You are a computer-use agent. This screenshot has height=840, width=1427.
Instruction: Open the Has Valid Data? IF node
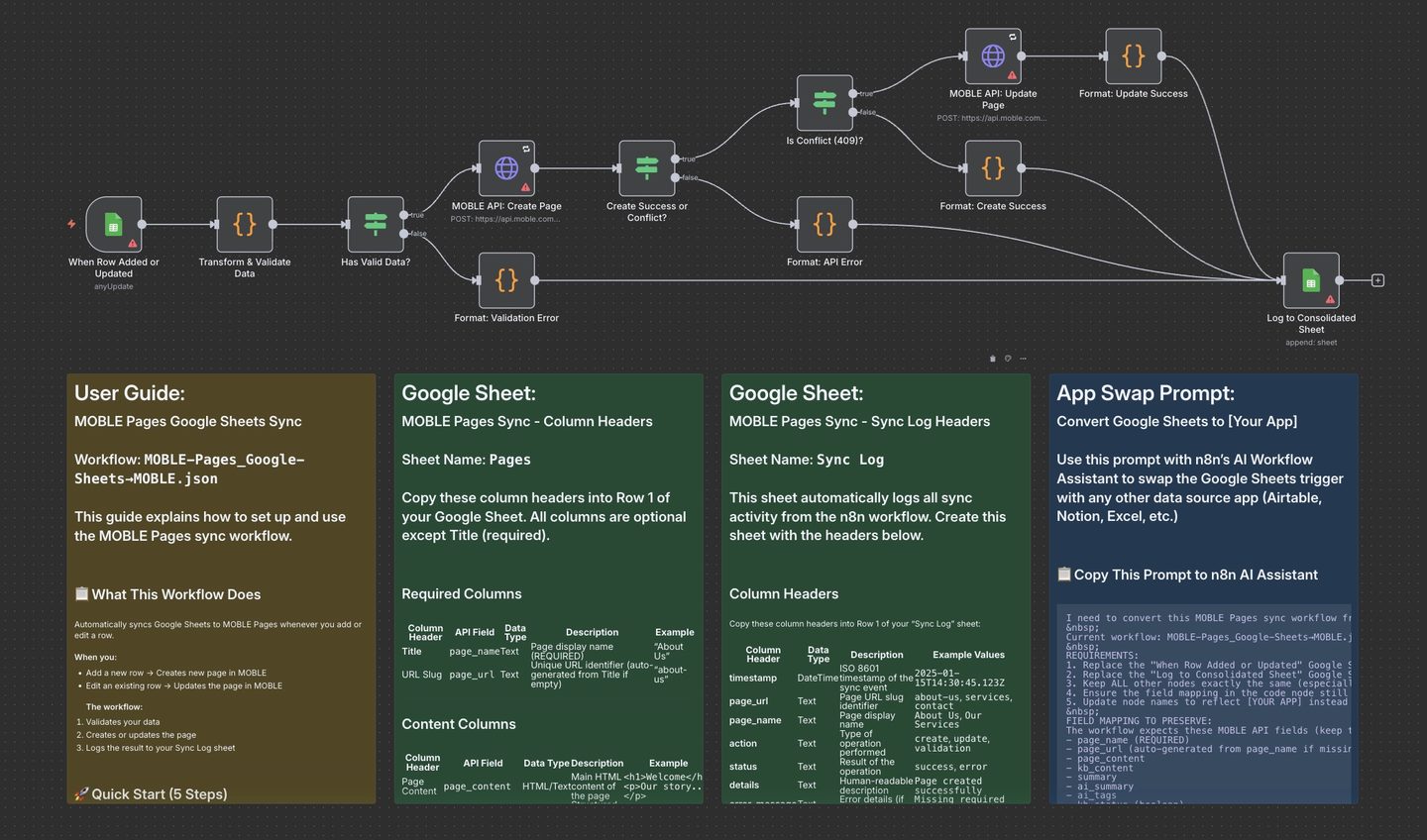pos(375,225)
